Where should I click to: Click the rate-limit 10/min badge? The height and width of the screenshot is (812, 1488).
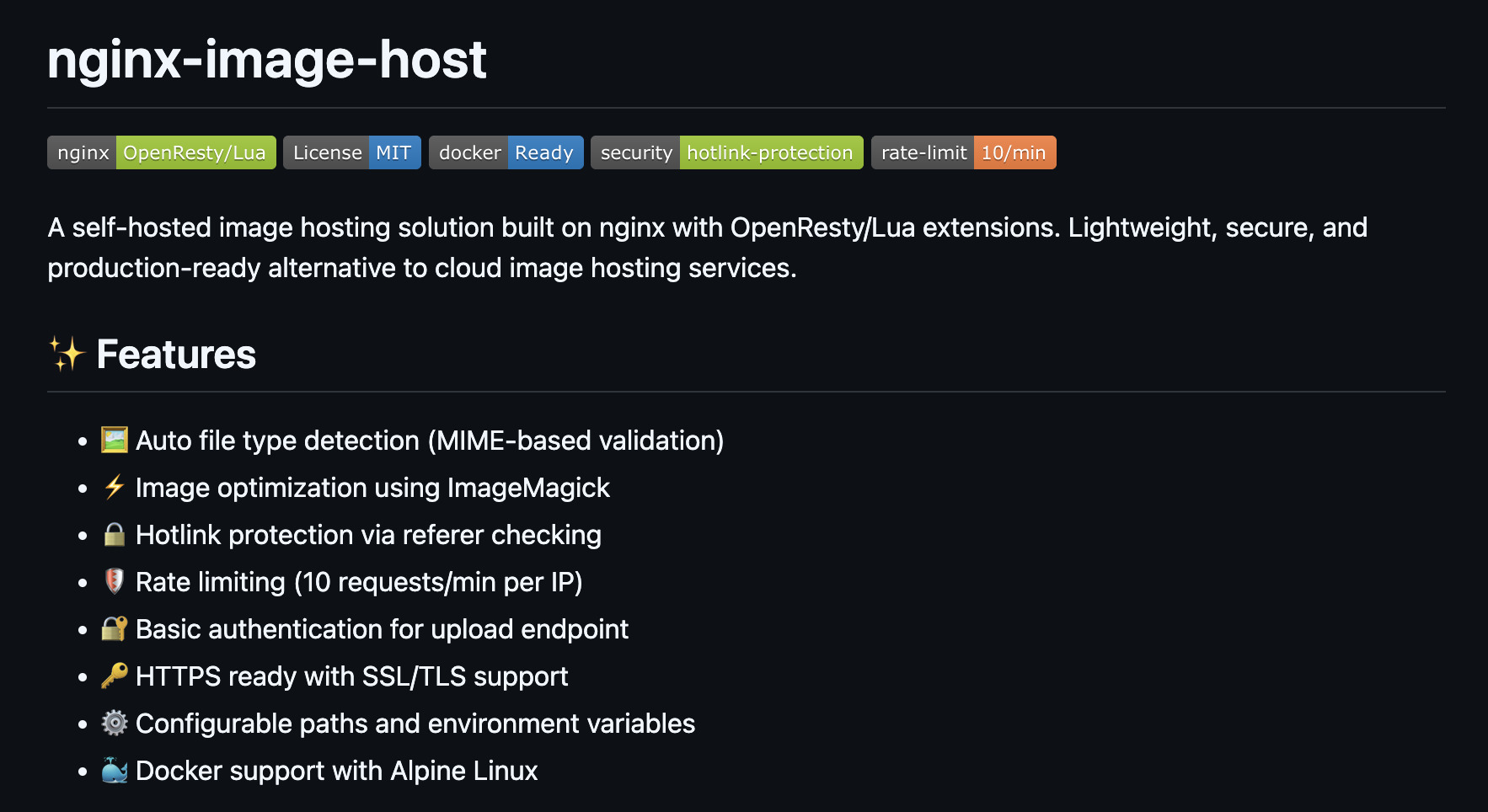click(x=963, y=152)
